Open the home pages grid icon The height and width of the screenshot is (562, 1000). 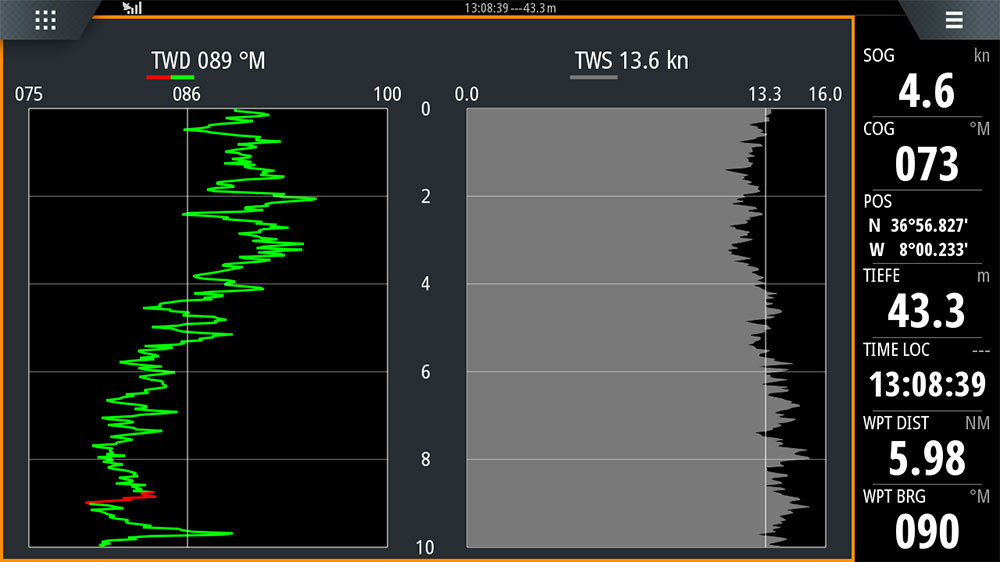(x=46, y=21)
